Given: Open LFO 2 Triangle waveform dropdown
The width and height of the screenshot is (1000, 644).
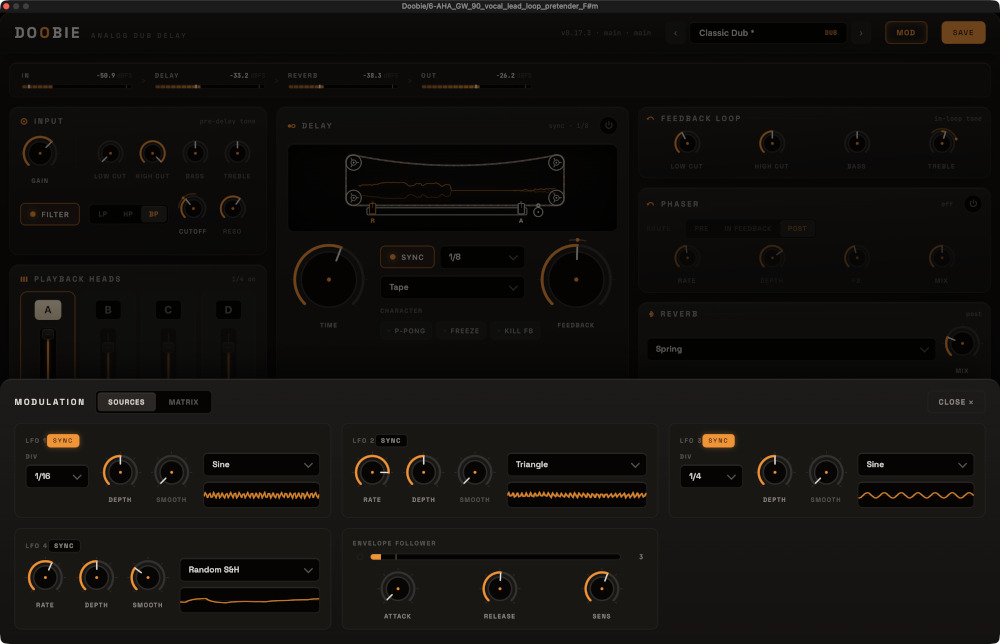Looking at the screenshot, I should point(577,464).
